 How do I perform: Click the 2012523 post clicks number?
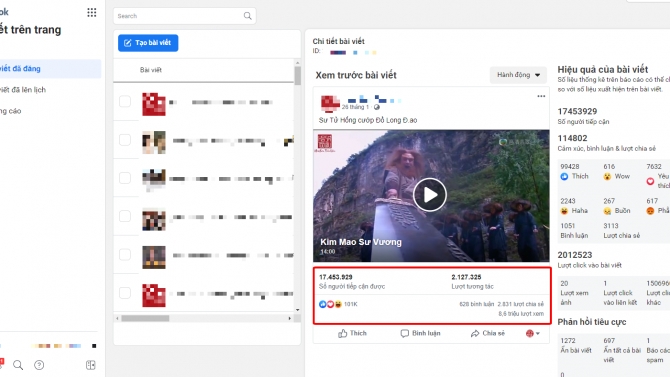pyautogui.click(x=575, y=255)
